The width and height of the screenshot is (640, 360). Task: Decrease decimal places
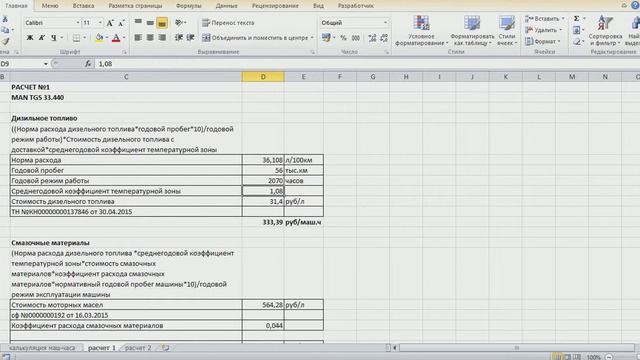(x=384, y=38)
